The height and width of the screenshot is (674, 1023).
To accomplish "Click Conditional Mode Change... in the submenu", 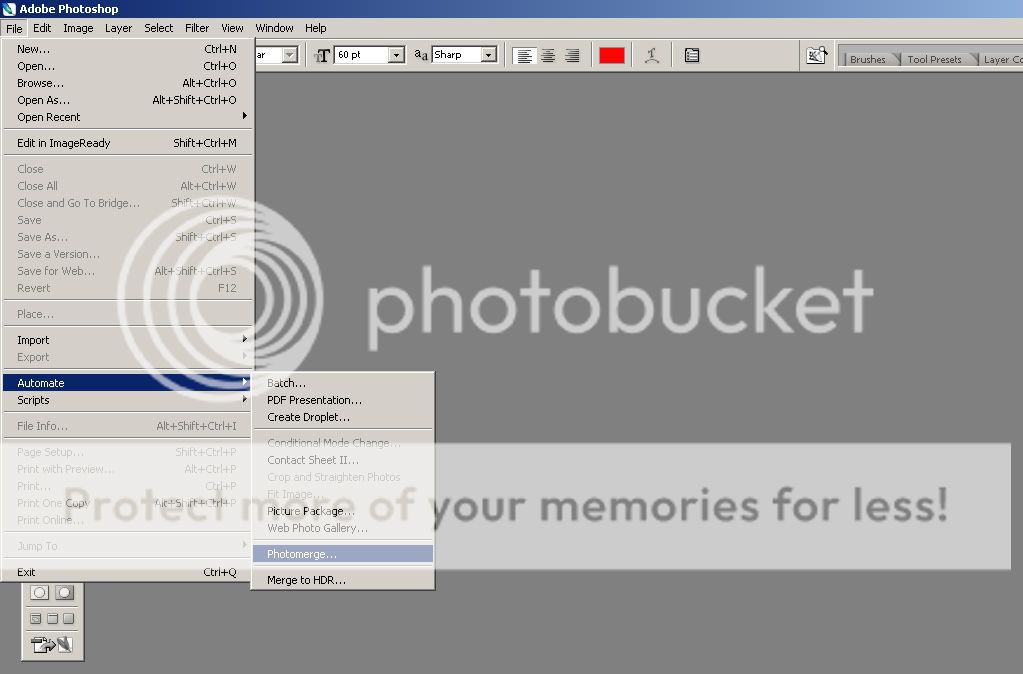I will pos(343,443).
